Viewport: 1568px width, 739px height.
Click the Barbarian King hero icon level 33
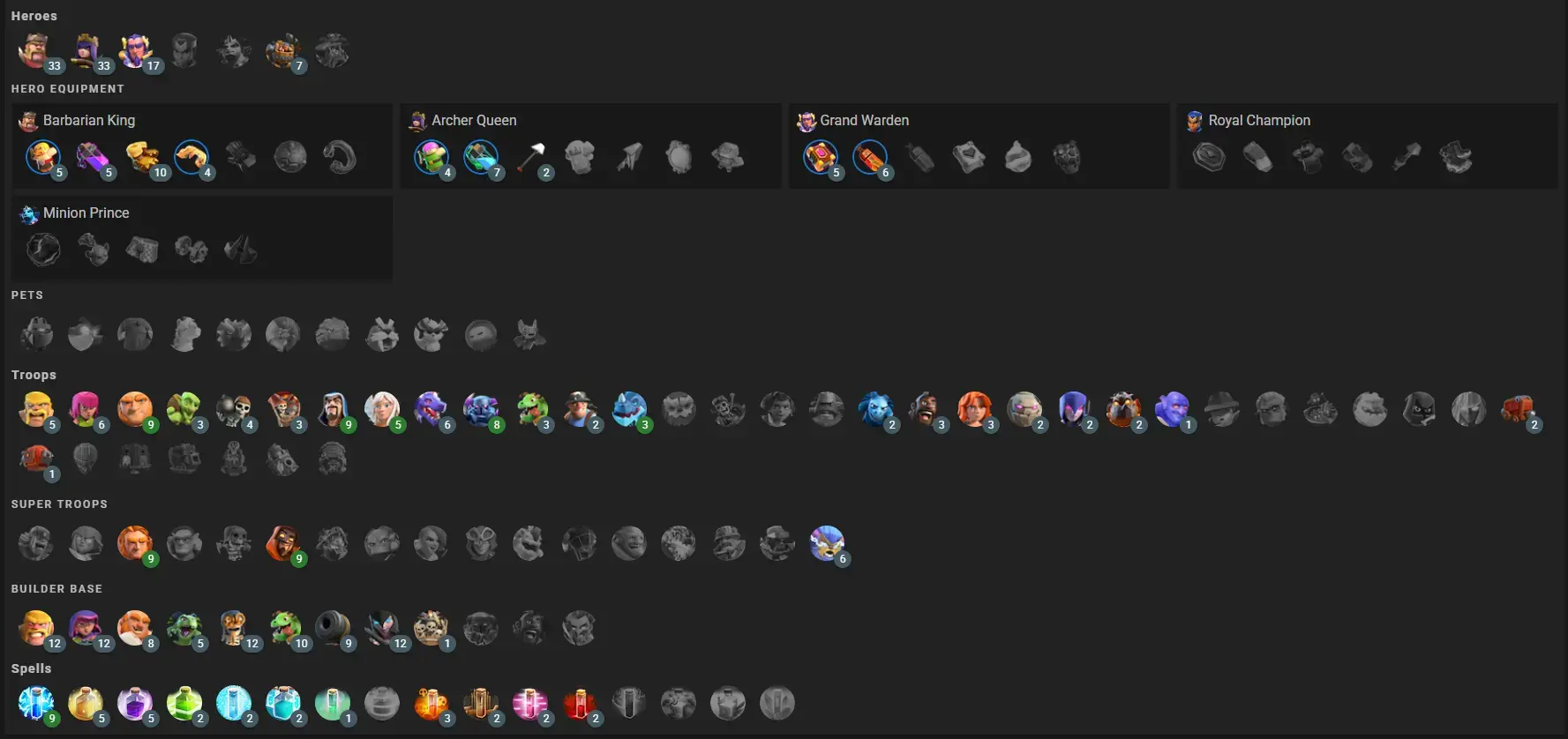click(36, 51)
